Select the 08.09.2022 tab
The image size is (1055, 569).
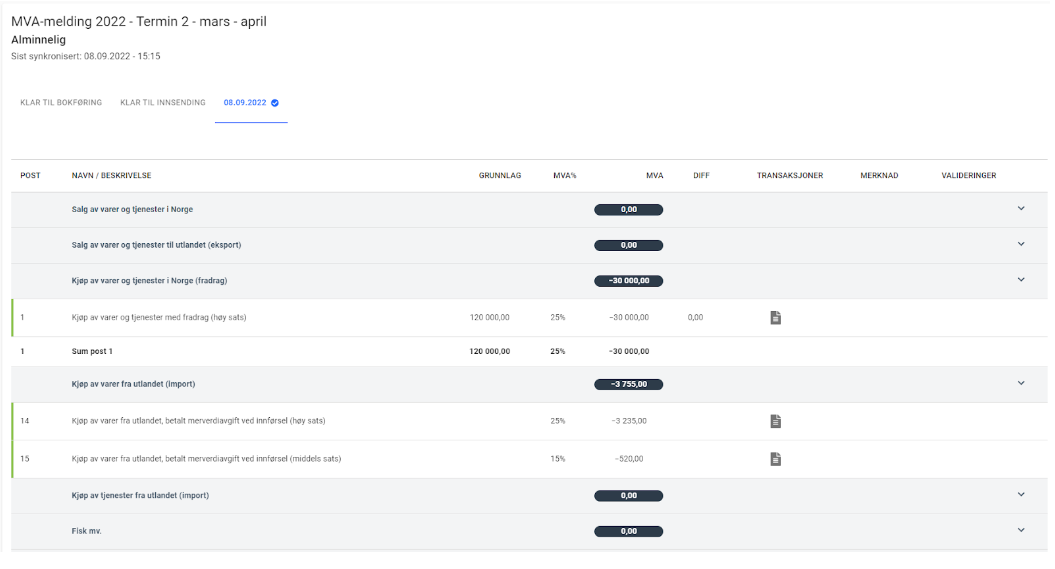pos(245,103)
